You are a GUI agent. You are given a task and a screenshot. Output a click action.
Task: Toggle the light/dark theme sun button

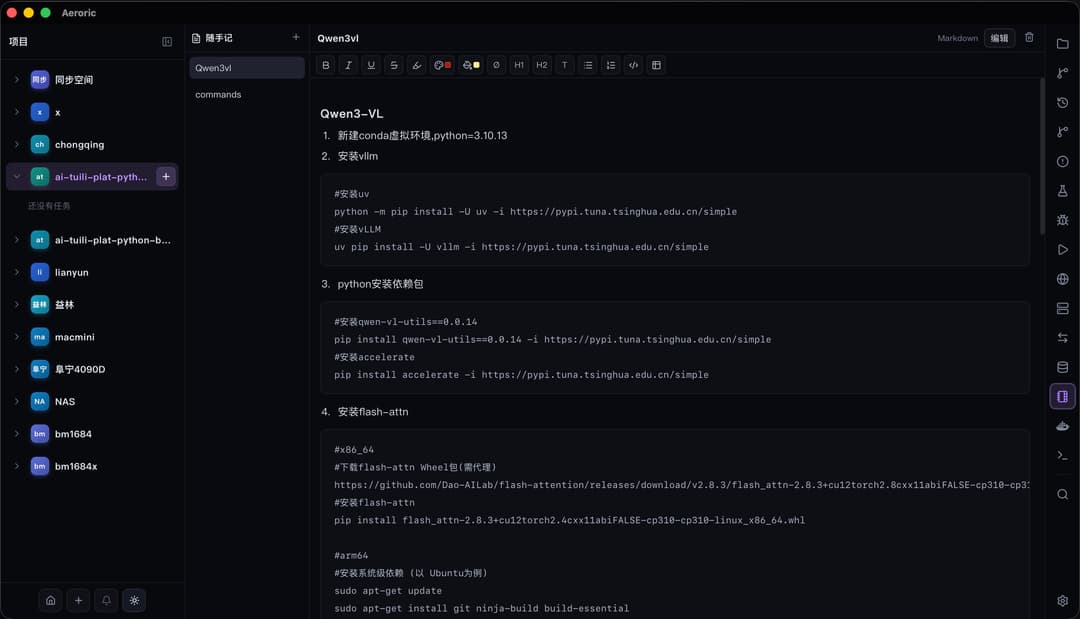coord(134,600)
